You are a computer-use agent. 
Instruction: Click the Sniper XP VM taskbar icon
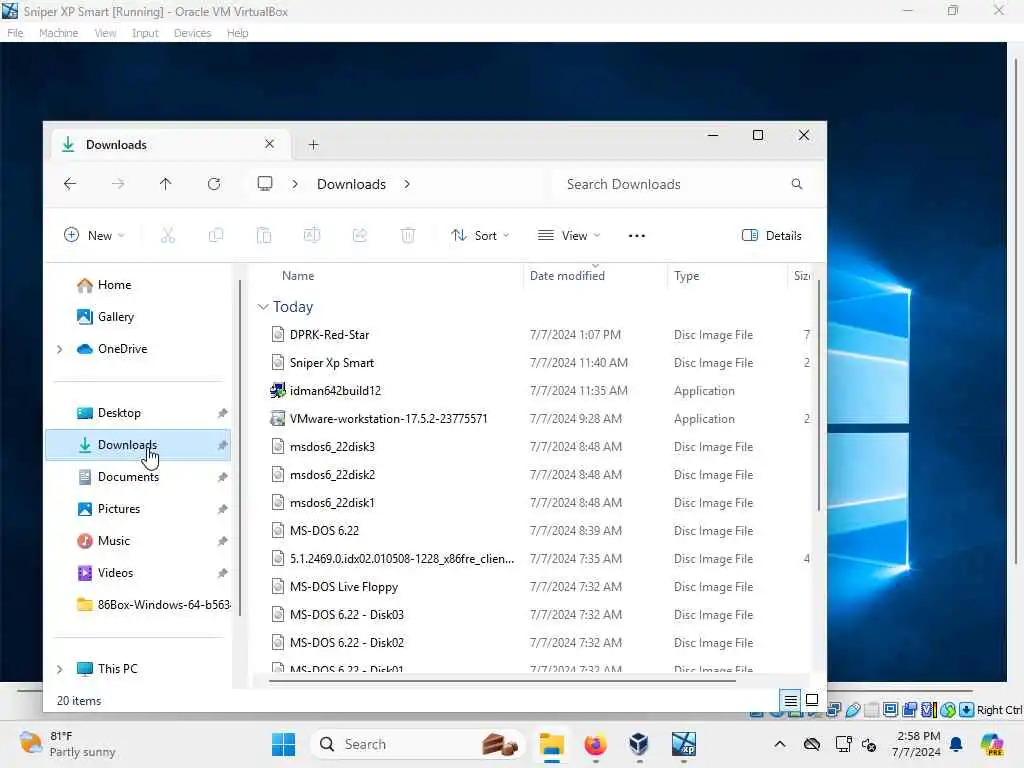coord(684,744)
